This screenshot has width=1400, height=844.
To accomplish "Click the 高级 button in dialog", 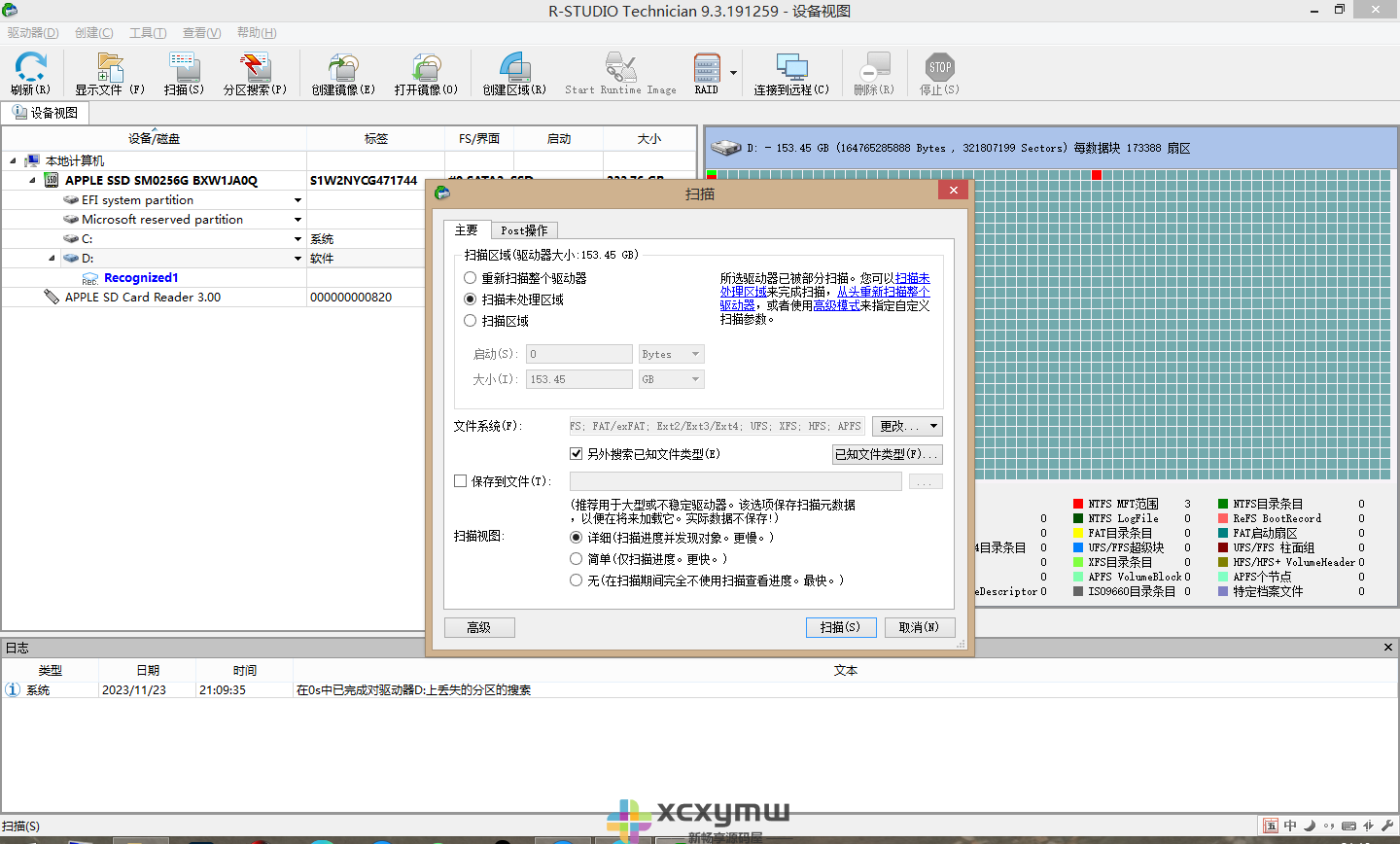I will 479,627.
